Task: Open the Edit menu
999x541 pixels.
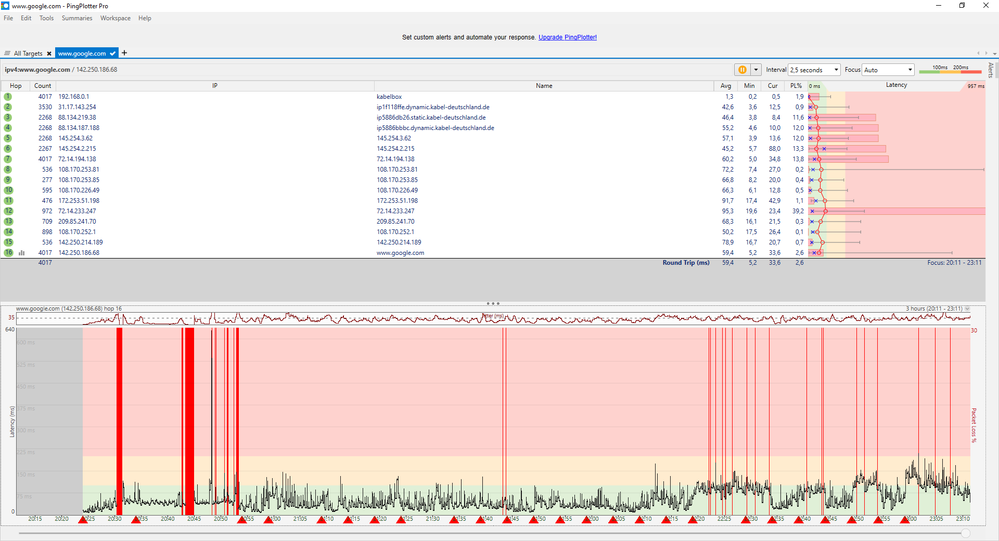Action: (x=26, y=18)
